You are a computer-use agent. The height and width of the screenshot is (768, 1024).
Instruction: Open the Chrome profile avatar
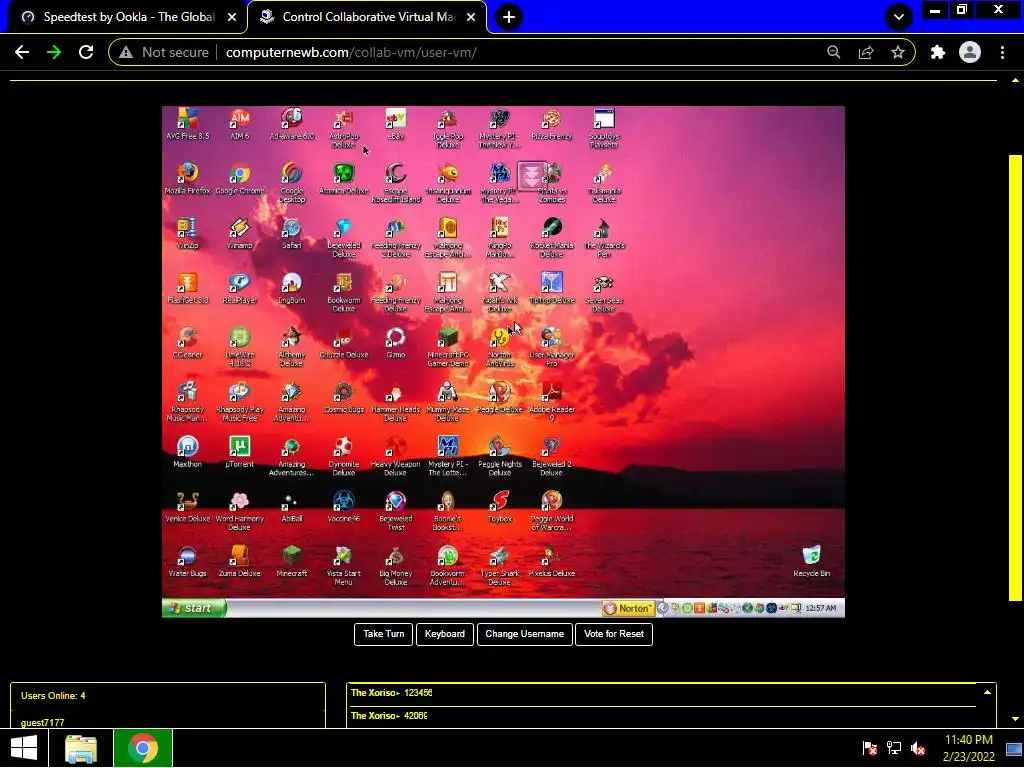coord(970,52)
